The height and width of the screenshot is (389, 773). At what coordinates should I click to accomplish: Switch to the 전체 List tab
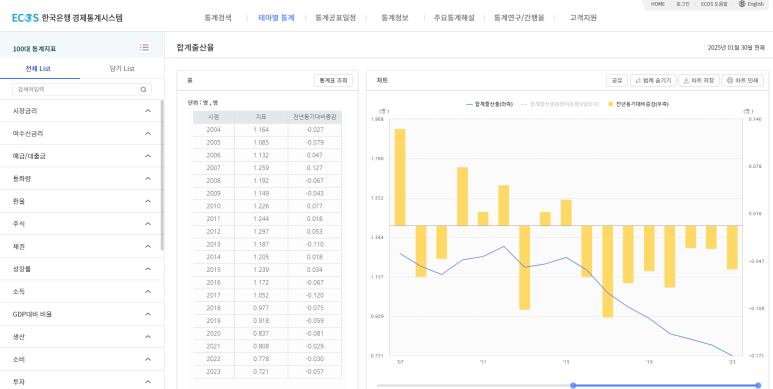(x=38, y=69)
